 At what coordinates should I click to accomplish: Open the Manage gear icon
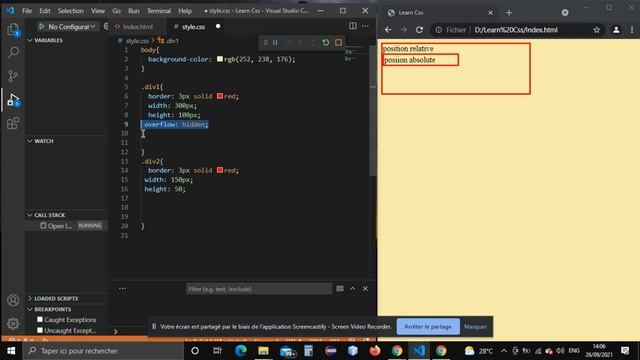click(x=13, y=323)
